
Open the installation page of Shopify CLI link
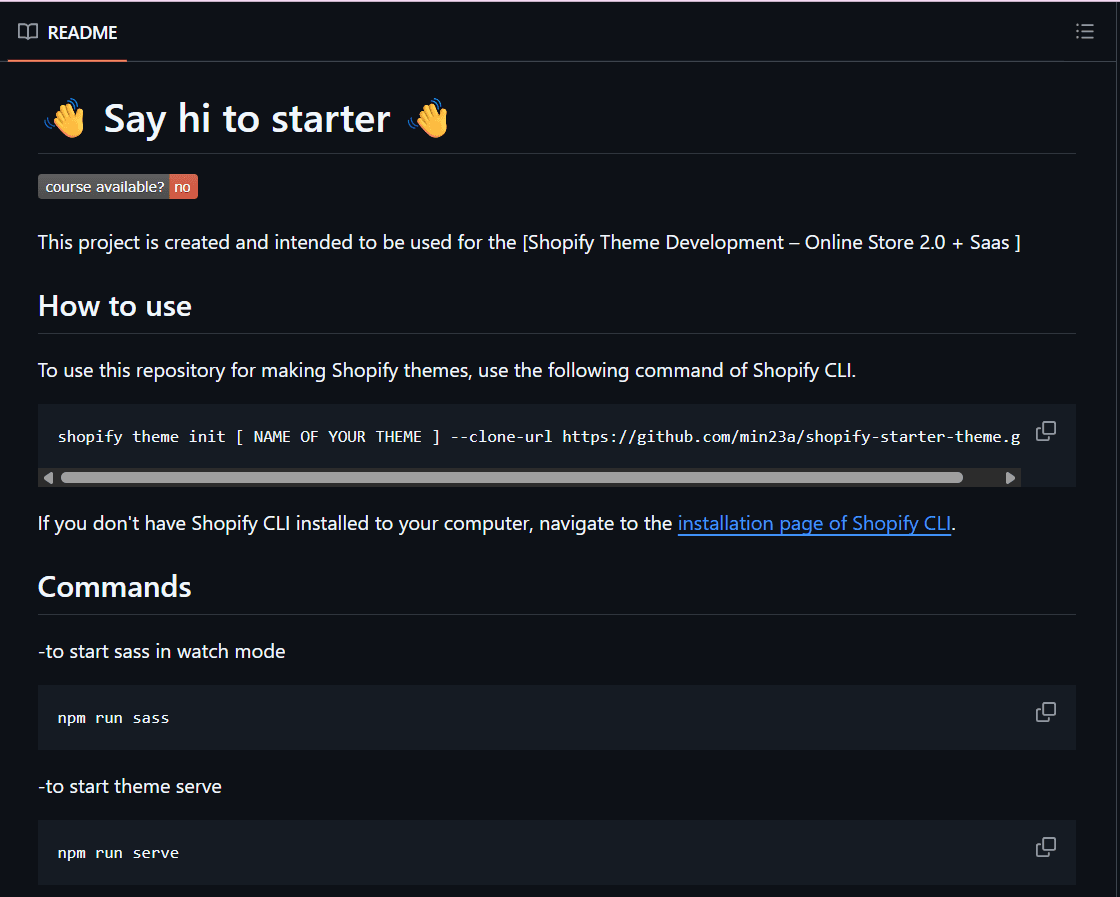814,523
